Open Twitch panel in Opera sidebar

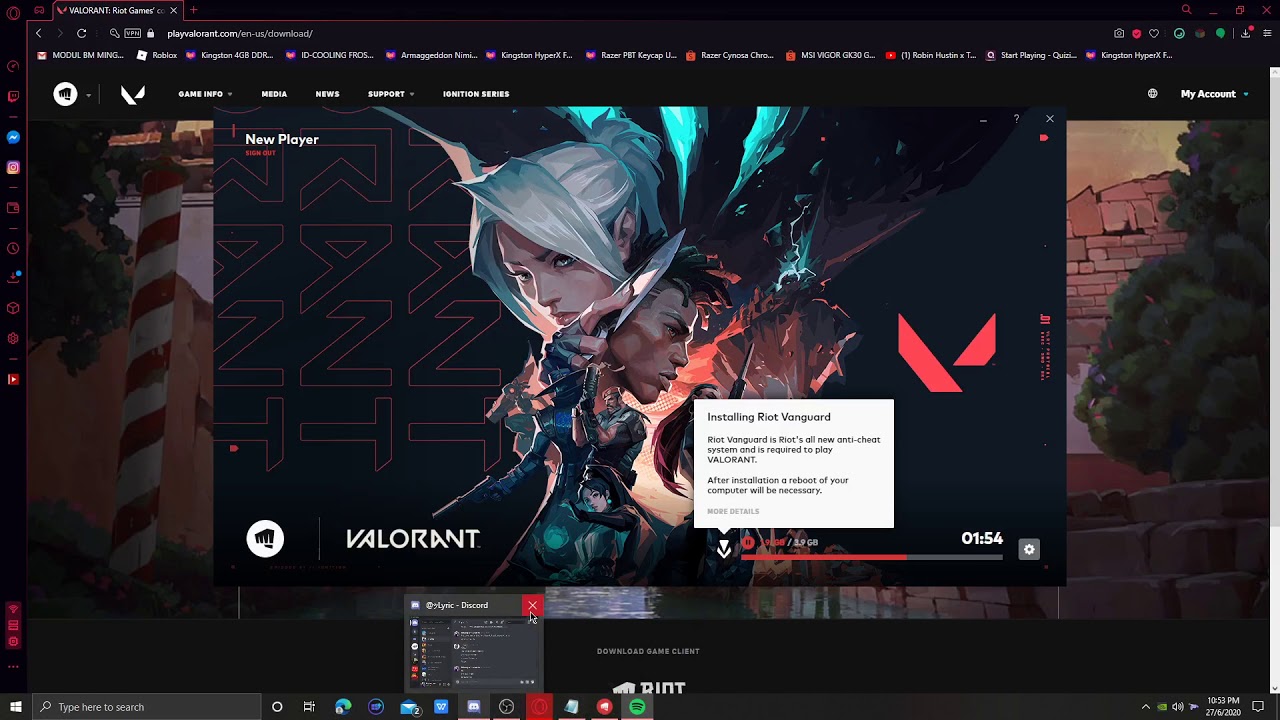tap(13, 97)
